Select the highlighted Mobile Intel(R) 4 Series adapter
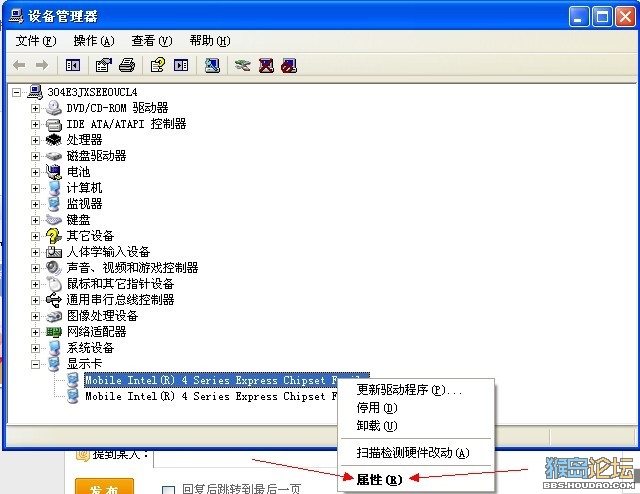 coord(211,380)
